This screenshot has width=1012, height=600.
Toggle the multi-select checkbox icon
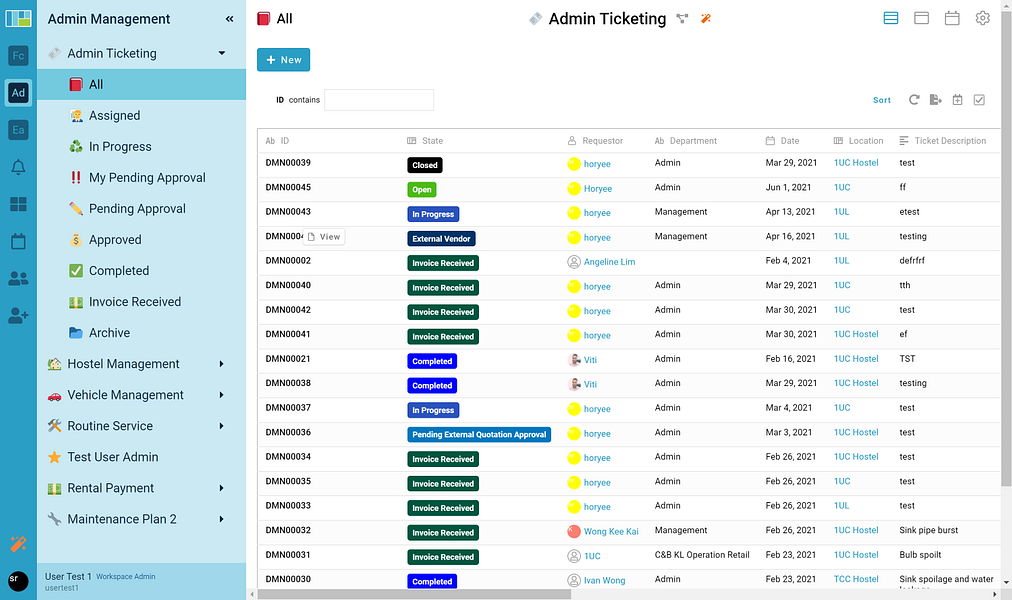click(x=979, y=99)
